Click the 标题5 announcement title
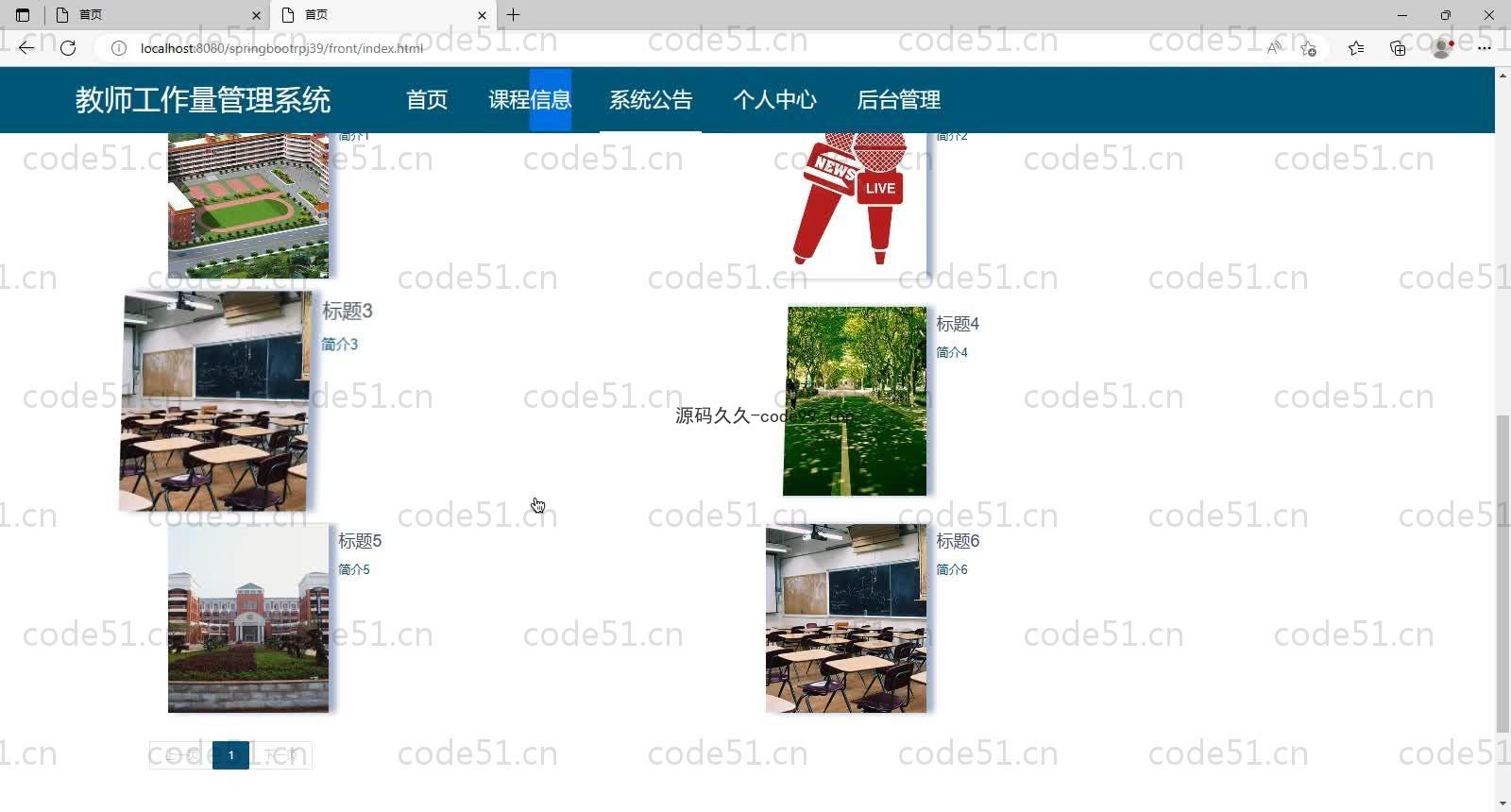1511x812 pixels. click(360, 541)
